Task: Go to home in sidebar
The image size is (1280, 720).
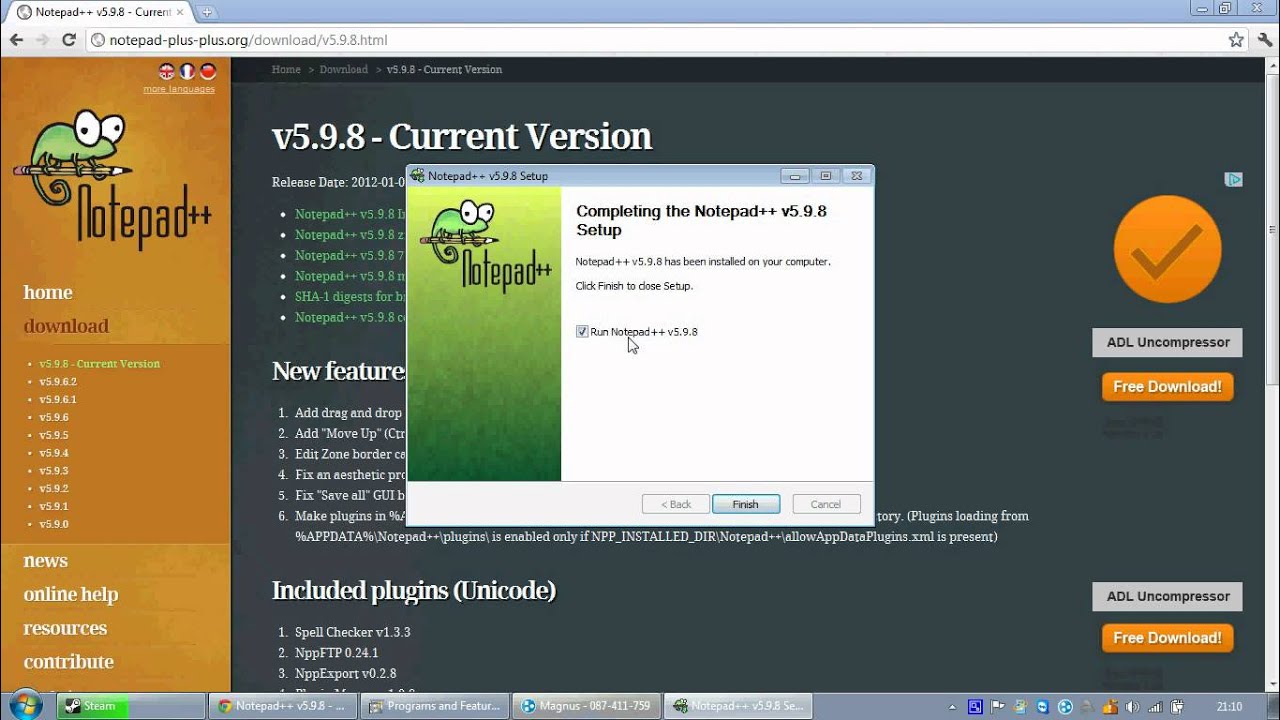Action: click(x=48, y=292)
